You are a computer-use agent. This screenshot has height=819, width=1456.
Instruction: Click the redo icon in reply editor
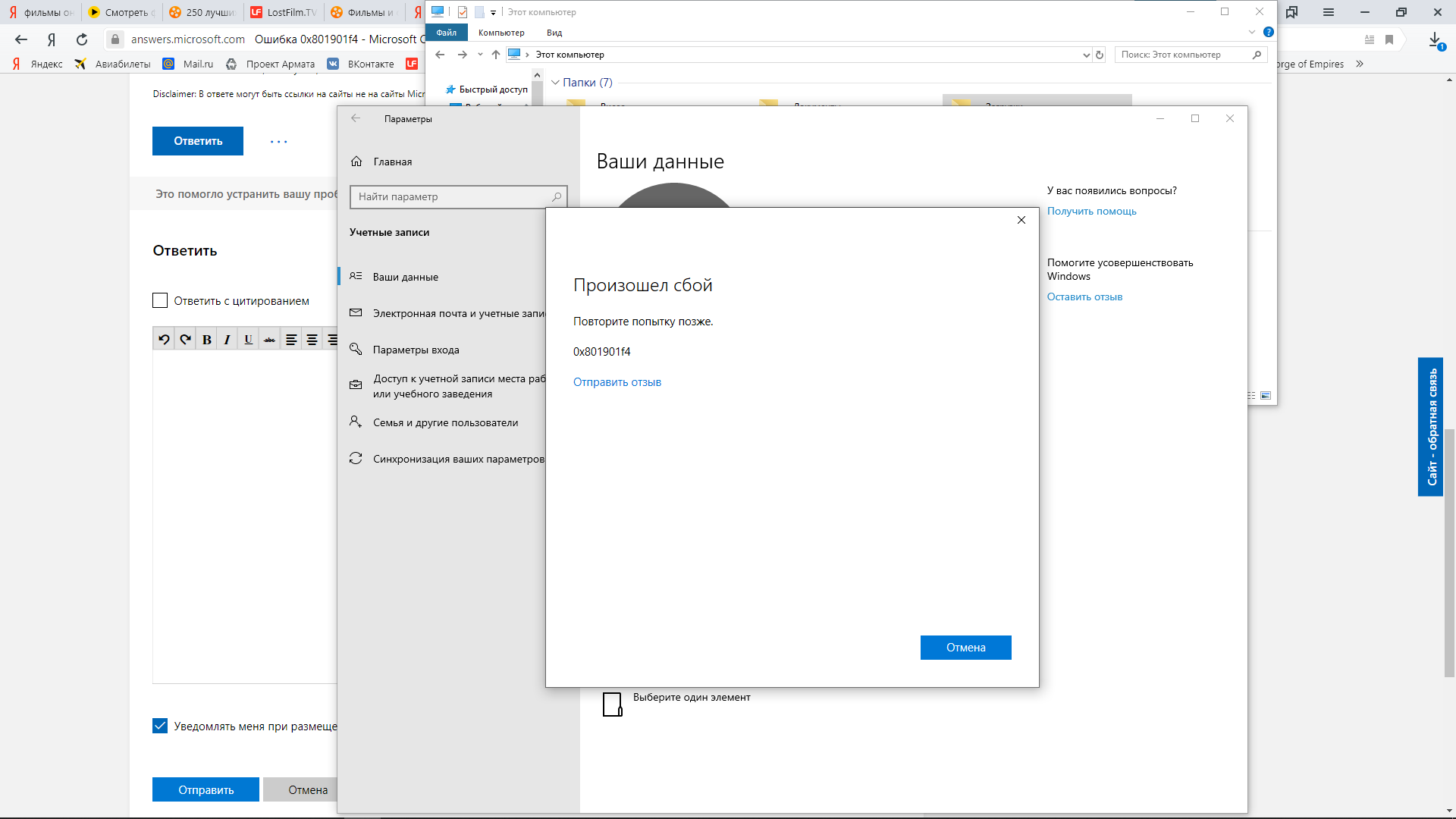pyautogui.click(x=185, y=340)
